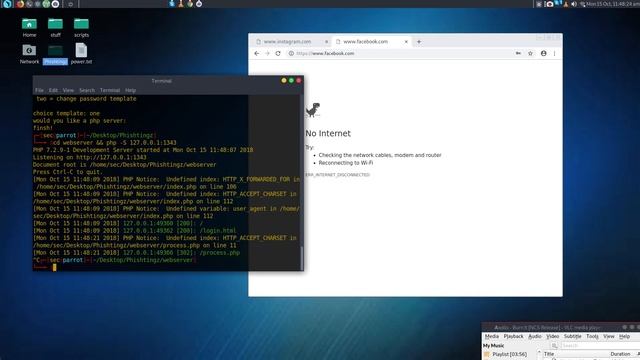640x360 pixels.
Task: Open the Terminal menu in the Terminal window
Action: click(110, 90)
